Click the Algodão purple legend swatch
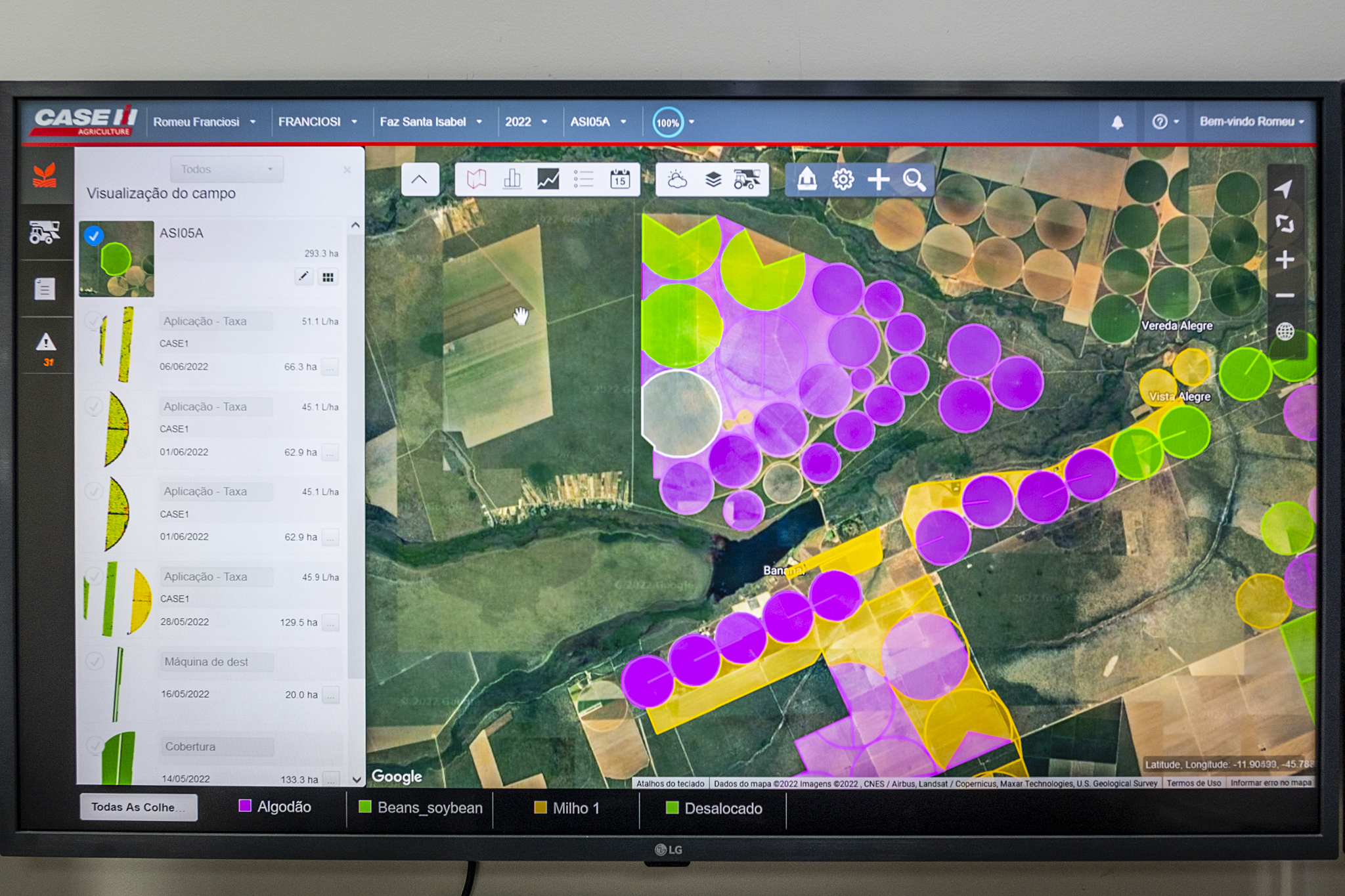Screen dimensions: 1345x896 [x=245, y=806]
